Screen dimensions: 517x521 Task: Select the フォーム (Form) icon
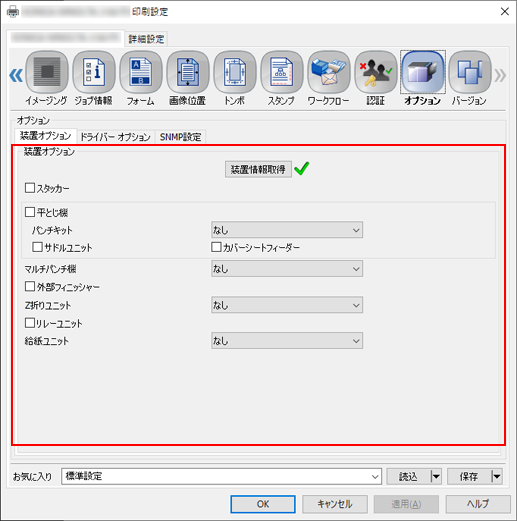click(x=141, y=72)
